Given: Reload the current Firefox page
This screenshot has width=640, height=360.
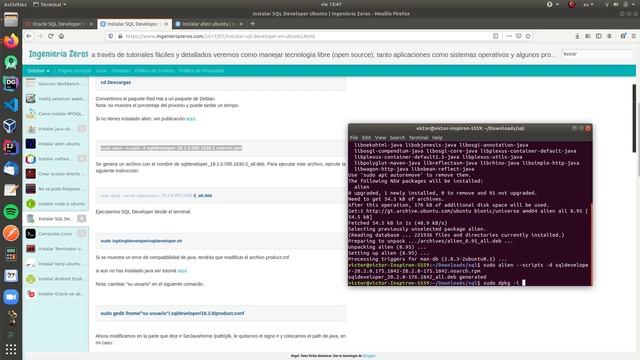Looking at the screenshot, I should coord(51,36).
